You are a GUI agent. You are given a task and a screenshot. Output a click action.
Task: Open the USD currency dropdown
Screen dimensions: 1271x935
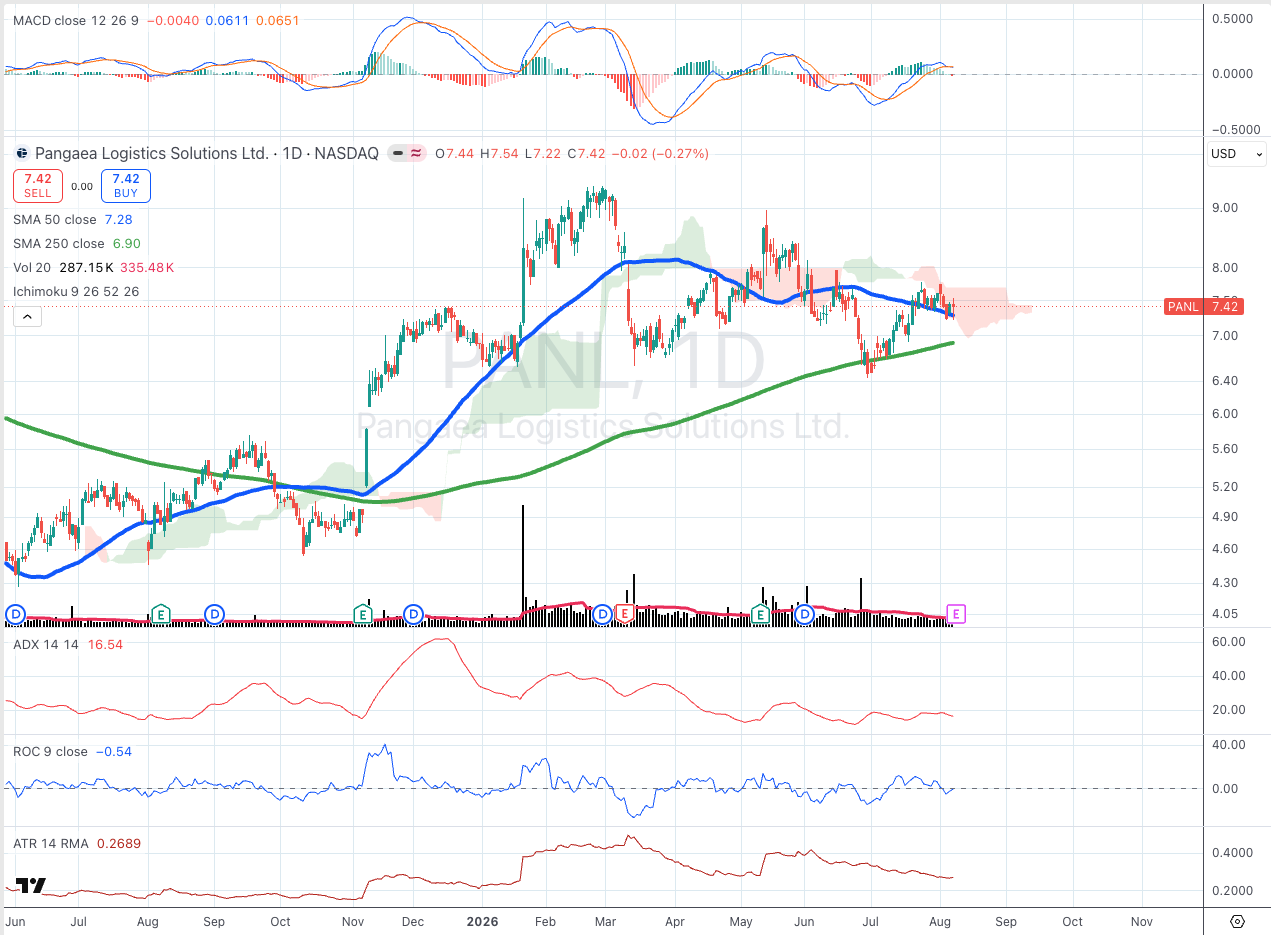(x=1237, y=154)
